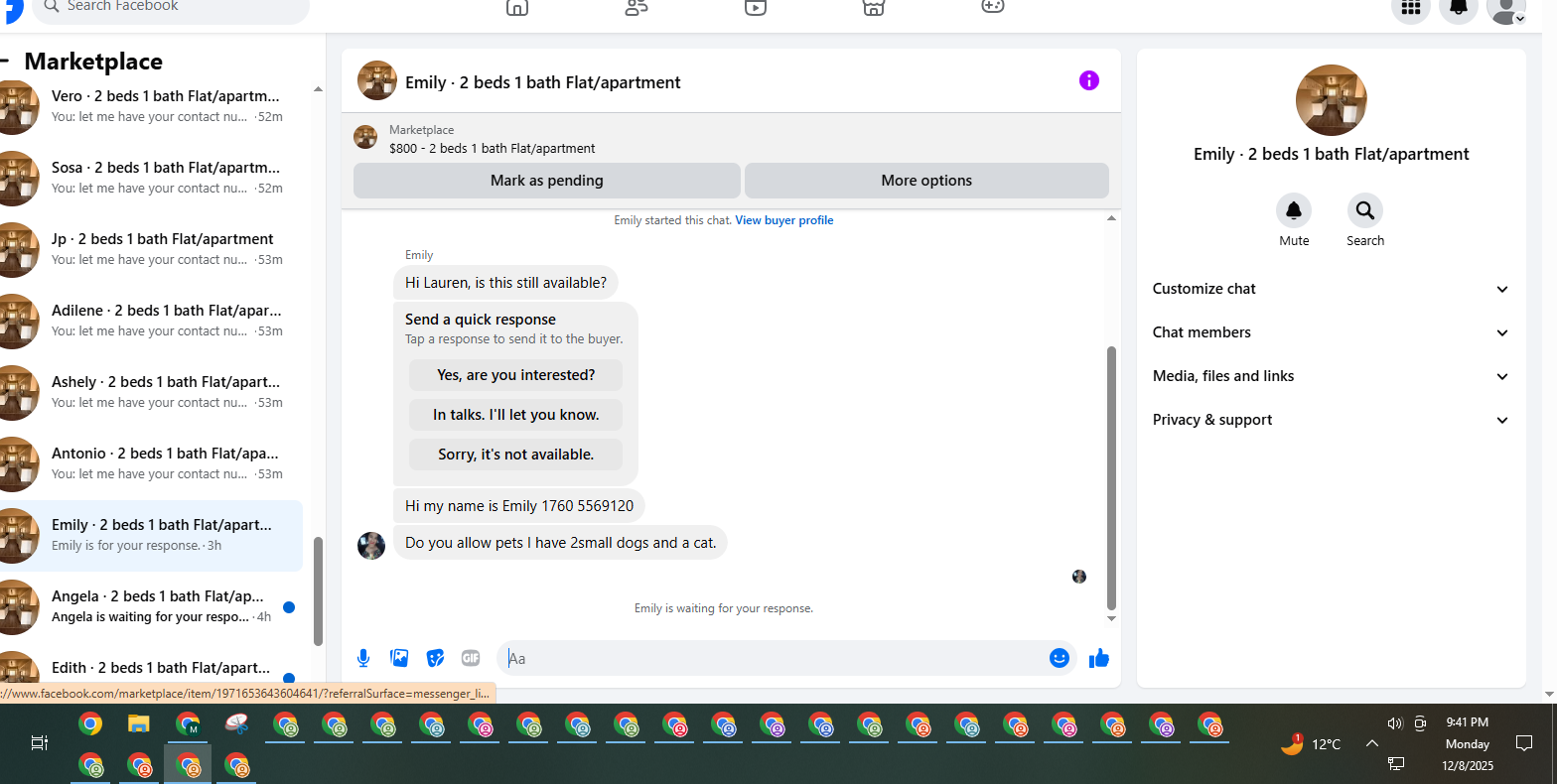
Task: Open Vero's apartment conversation
Action: pyautogui.click(x=151, y=106)
